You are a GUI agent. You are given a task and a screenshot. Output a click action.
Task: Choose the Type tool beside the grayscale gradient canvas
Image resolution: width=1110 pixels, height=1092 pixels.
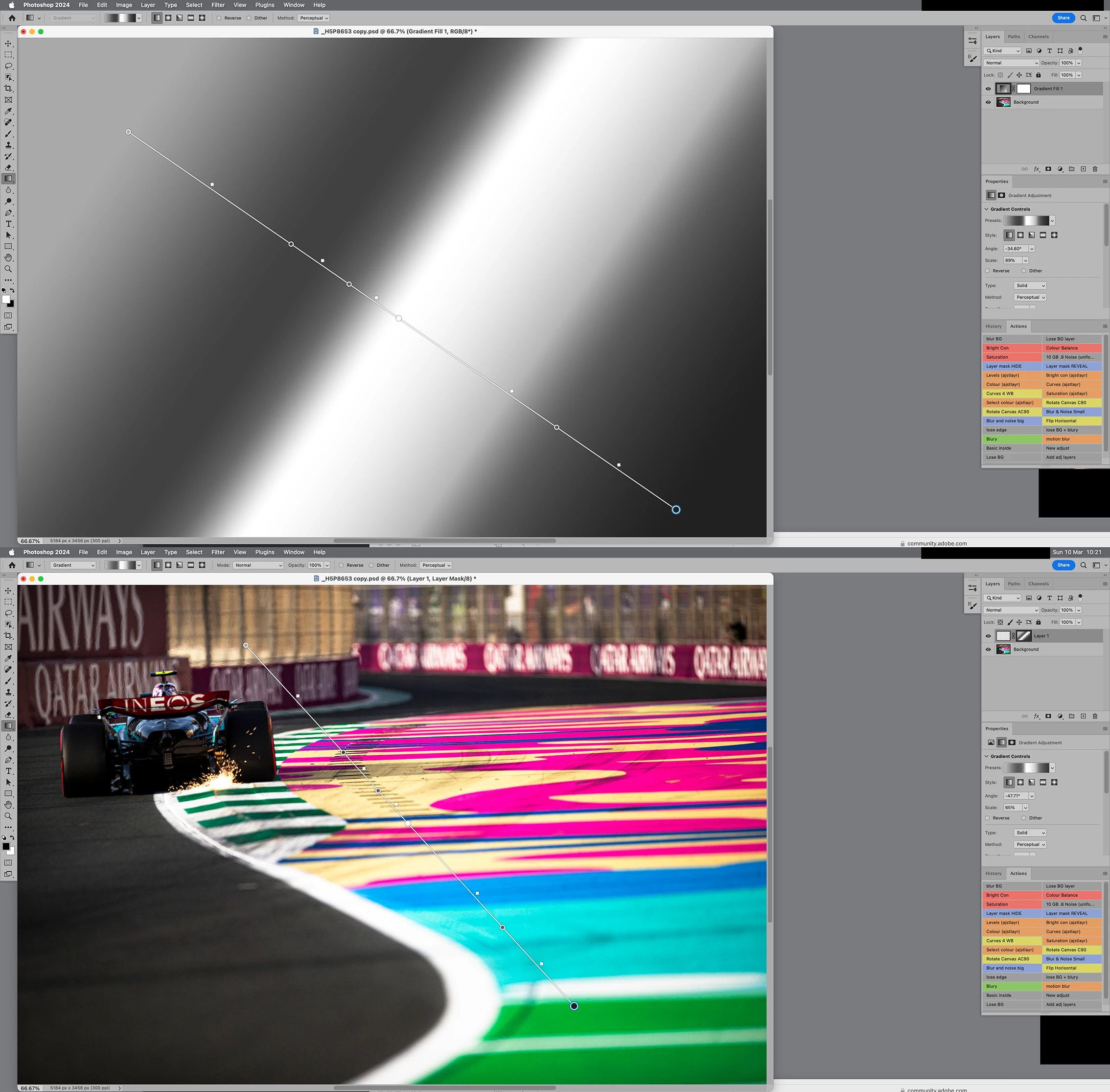tap(8, 224)
